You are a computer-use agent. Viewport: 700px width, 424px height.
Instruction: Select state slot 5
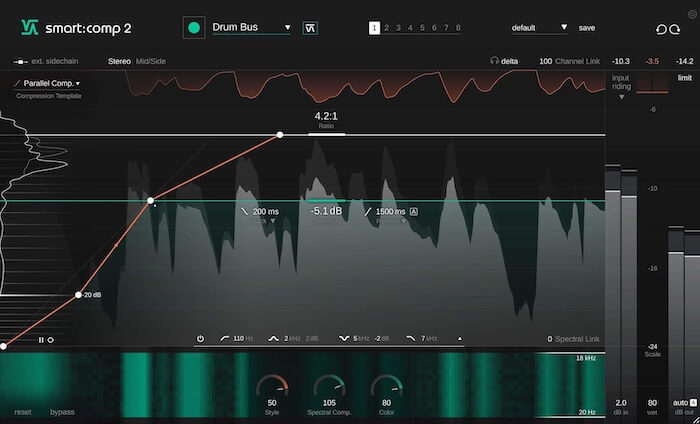[x=422, y=28]
